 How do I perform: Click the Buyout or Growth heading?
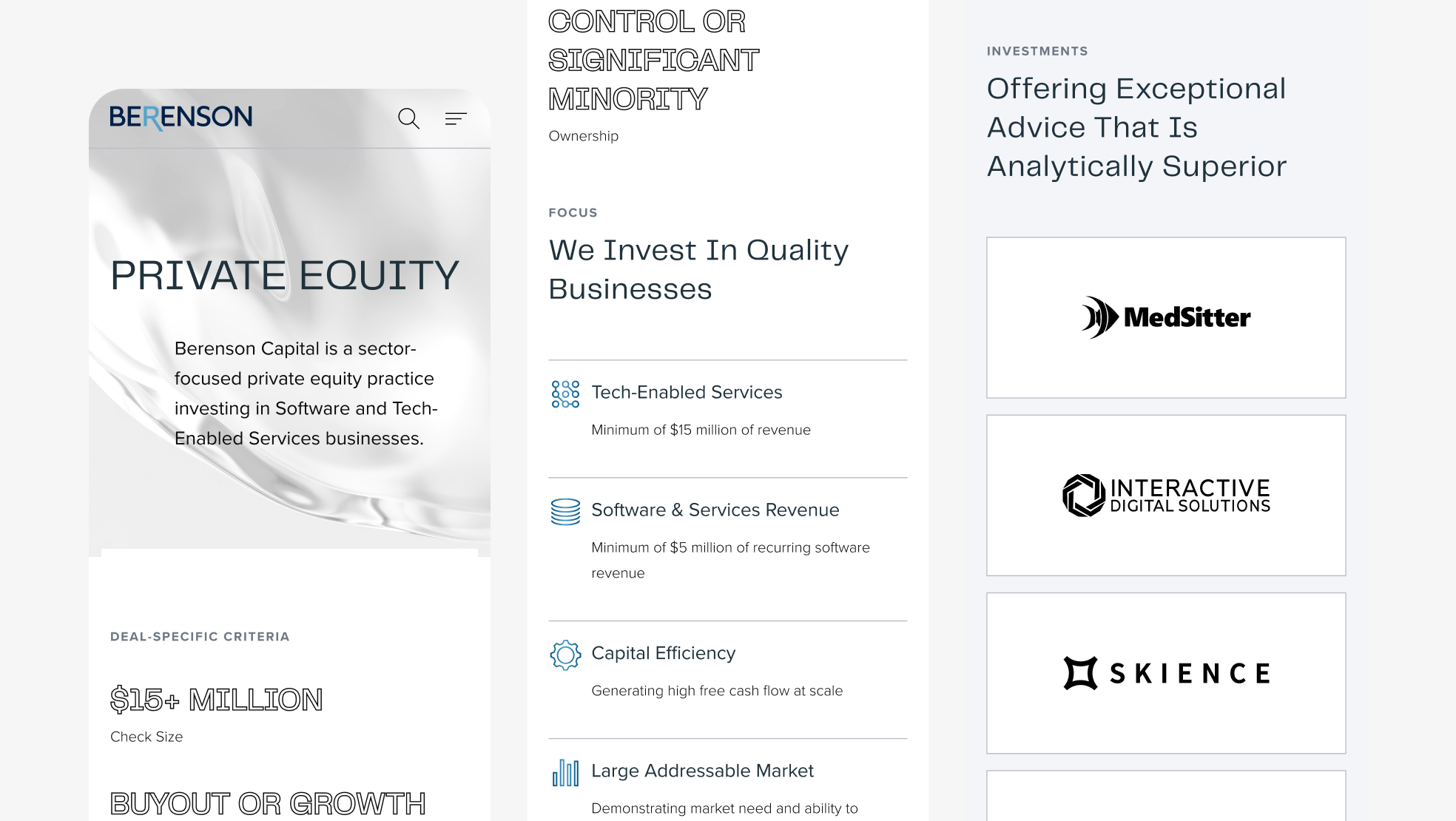click(x=268, y=804)
